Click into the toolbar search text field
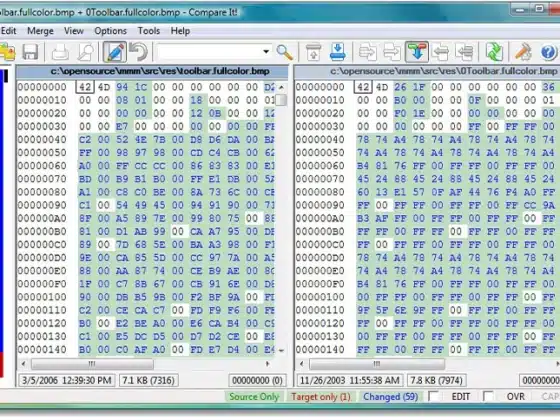 tap(209, 52)
